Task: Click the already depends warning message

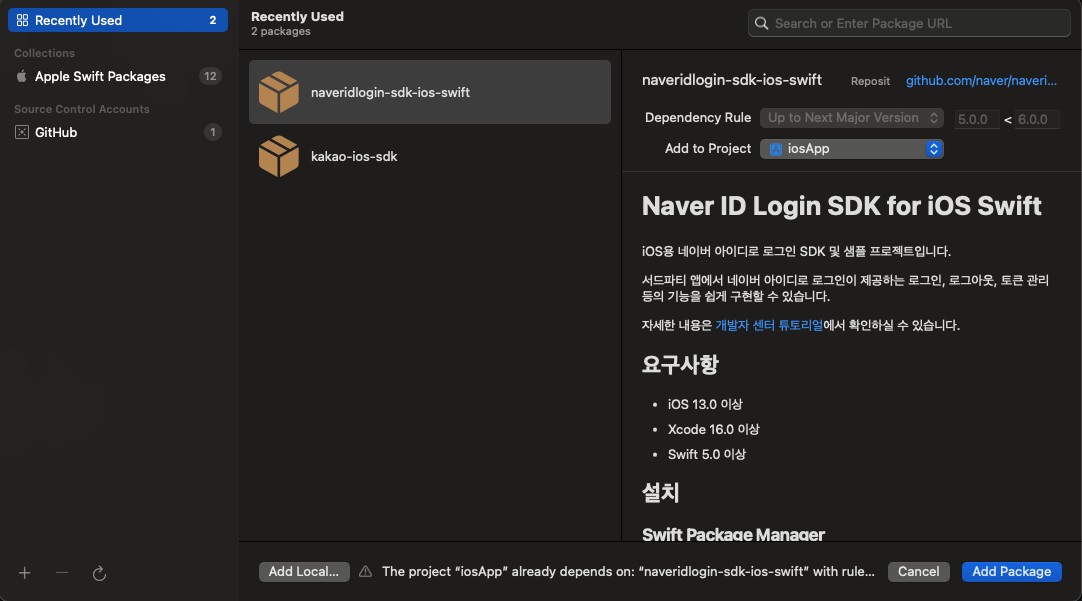Action: (628, 572)
